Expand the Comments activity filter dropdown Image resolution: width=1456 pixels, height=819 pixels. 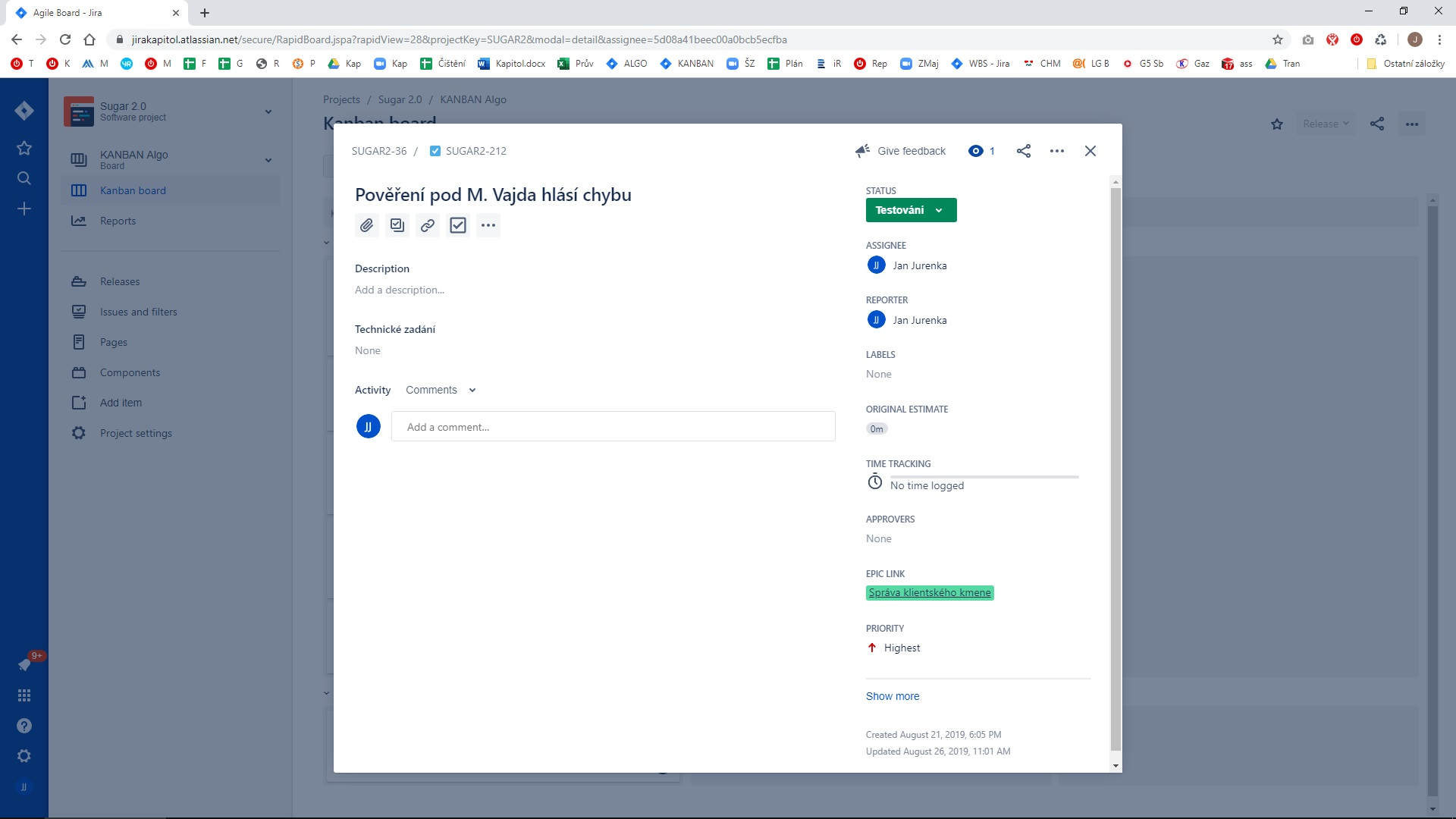point(441,390)
